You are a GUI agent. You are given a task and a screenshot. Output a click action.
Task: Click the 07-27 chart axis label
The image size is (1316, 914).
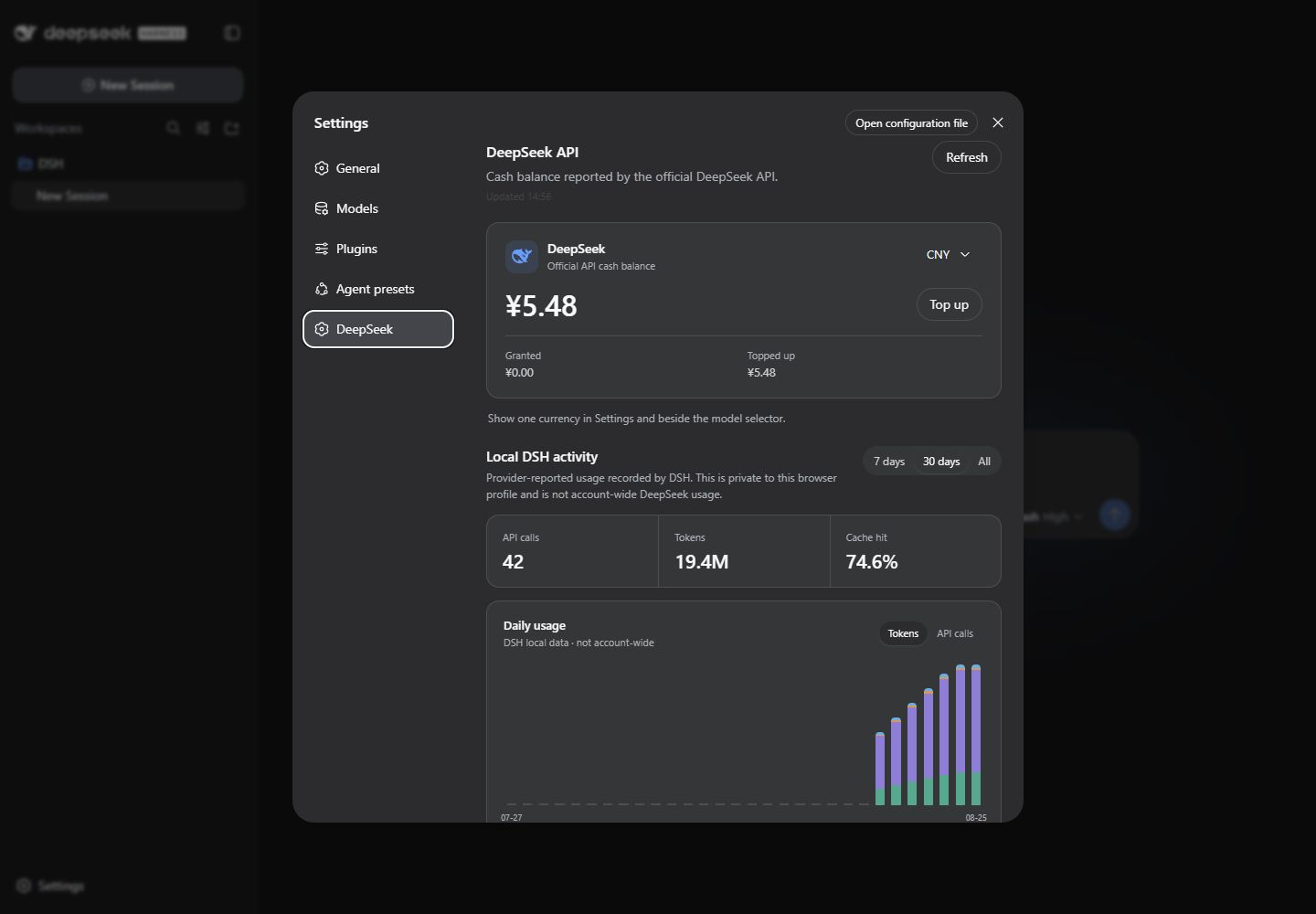(x=512, y=817)
